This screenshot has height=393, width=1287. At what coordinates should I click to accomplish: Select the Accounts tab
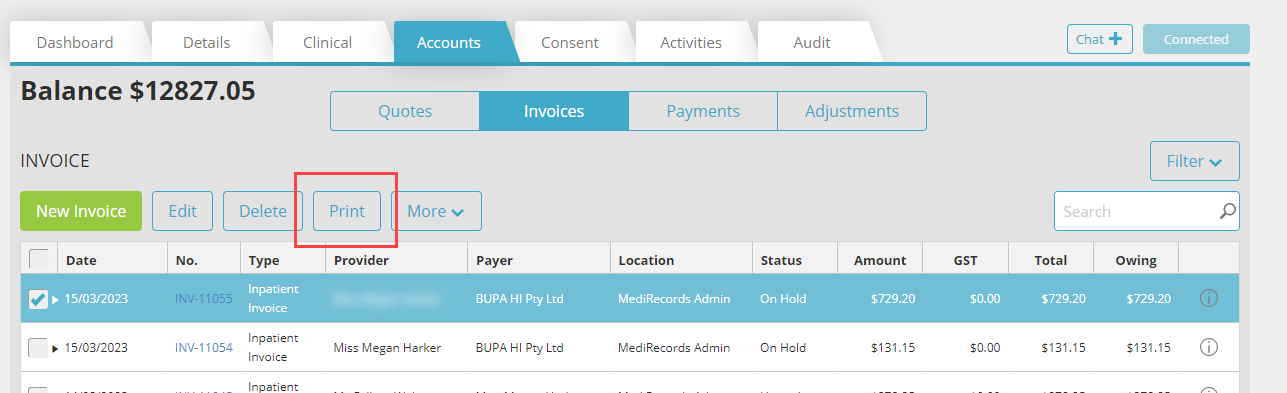tap(449, 42)
